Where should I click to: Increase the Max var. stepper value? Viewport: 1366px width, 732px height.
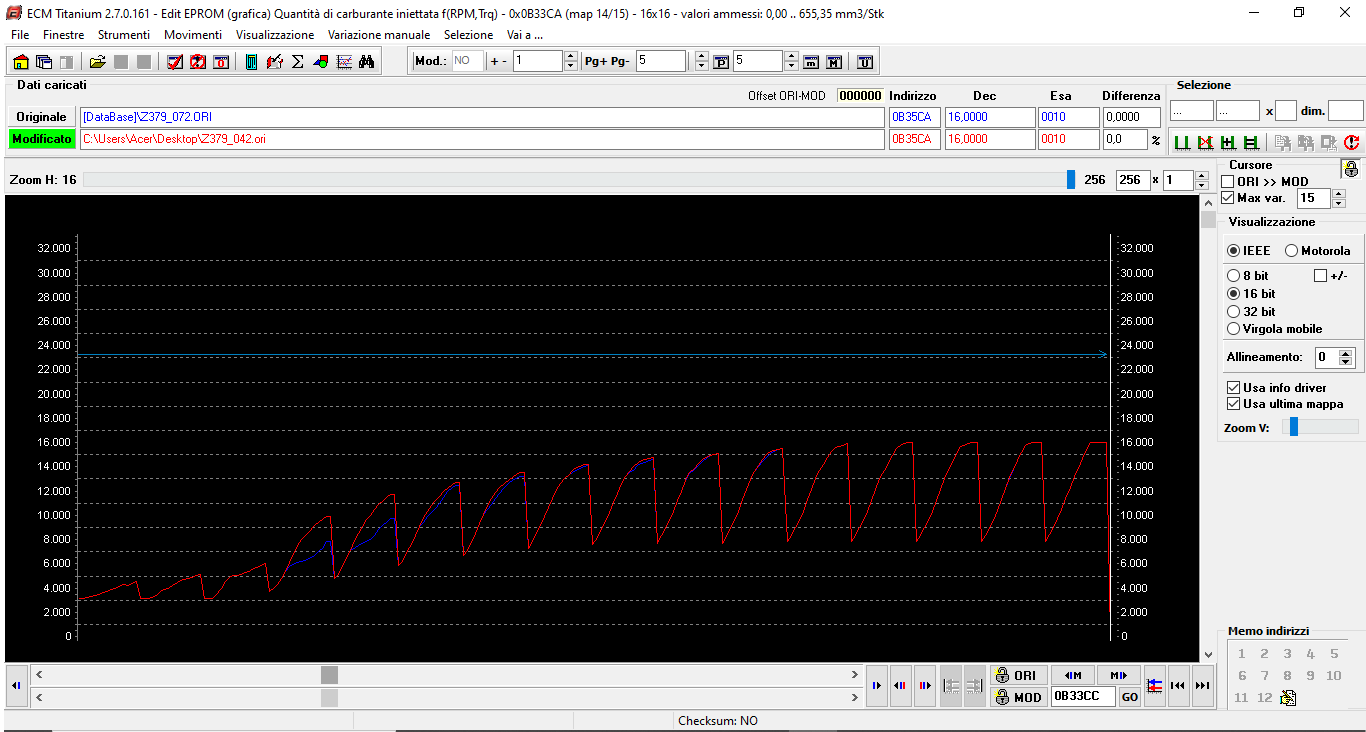1339,193
